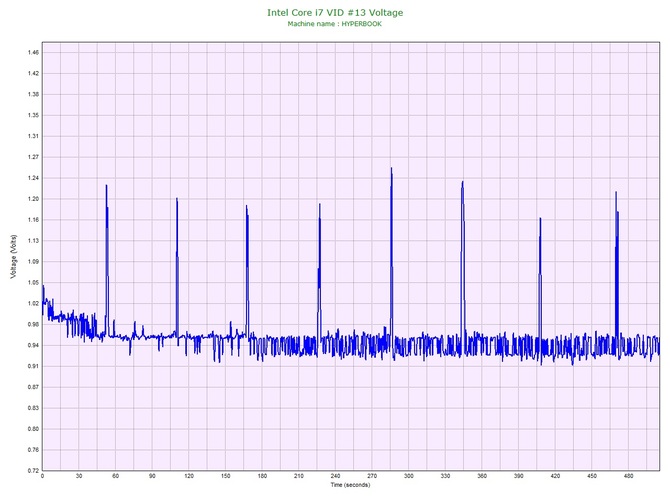Select the 0.80 voltage tick label
This screenshot has height=502, width=670.
tap(33, 429)
